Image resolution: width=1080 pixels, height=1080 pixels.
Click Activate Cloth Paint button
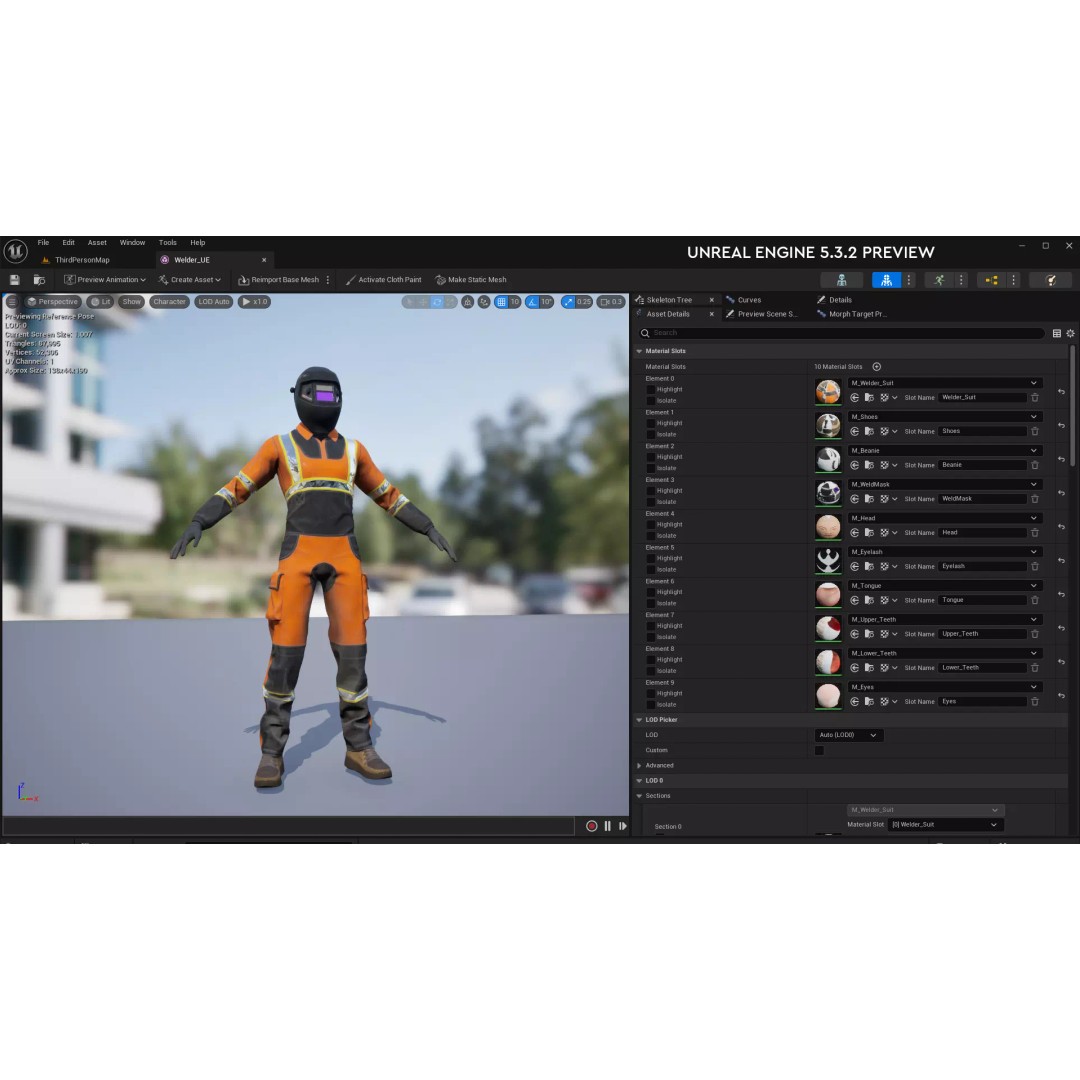384,280
